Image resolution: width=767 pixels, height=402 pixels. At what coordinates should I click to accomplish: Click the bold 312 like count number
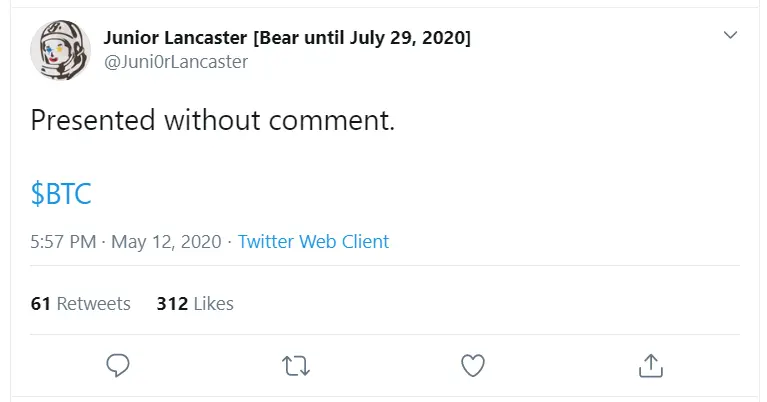coord(172,304)
